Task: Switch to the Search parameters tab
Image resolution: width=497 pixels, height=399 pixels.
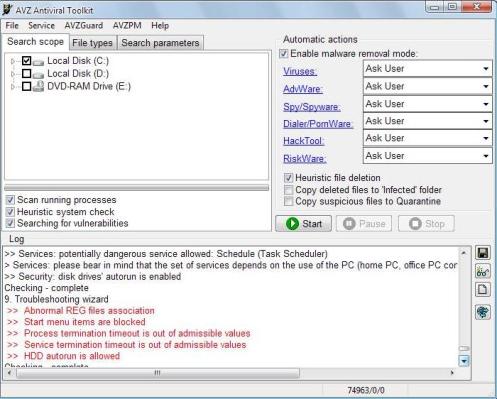Action: pos(160,43)
